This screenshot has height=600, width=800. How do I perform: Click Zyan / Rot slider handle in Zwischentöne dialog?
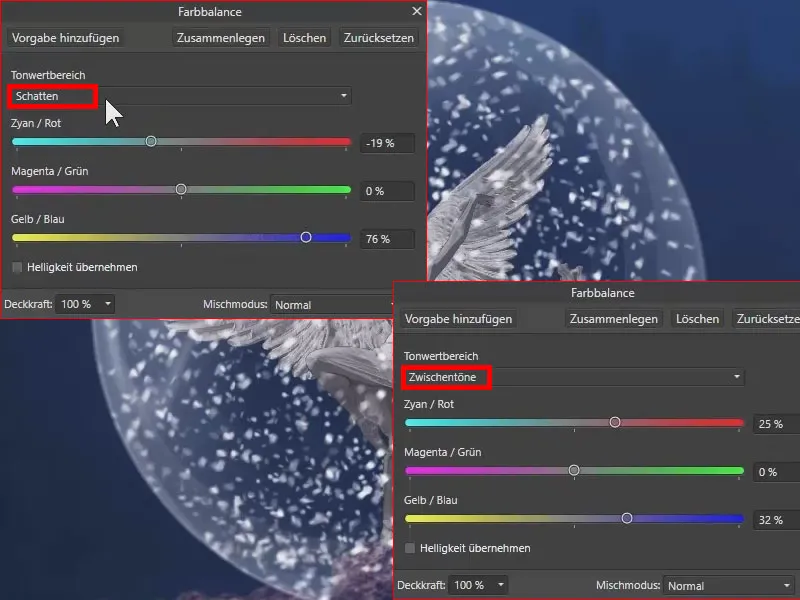click(x=615, y=422)
